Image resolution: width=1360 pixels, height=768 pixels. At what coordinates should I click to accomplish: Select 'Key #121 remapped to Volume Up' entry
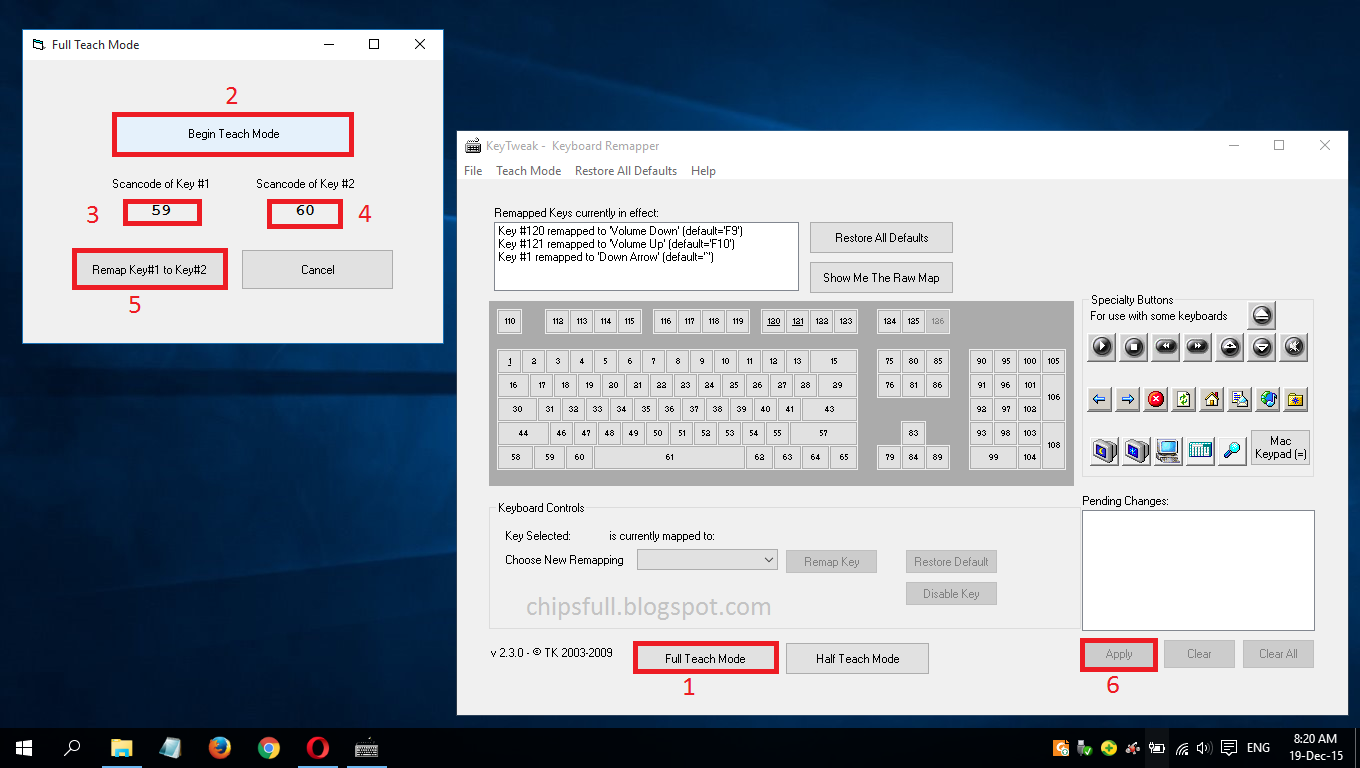616,244
